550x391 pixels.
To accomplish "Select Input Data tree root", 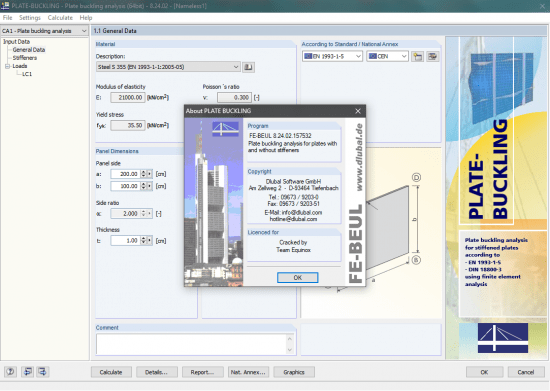I will pyautogui.click(x=16, y=42).
